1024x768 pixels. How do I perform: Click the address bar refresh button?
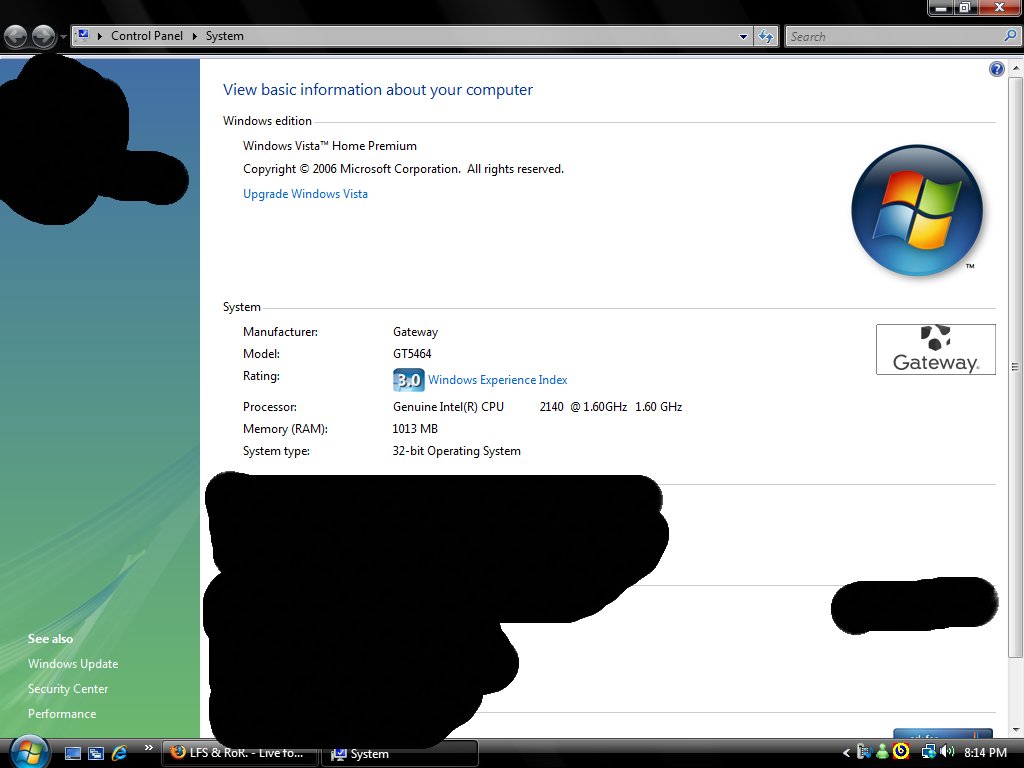click(x=766, y=37)
